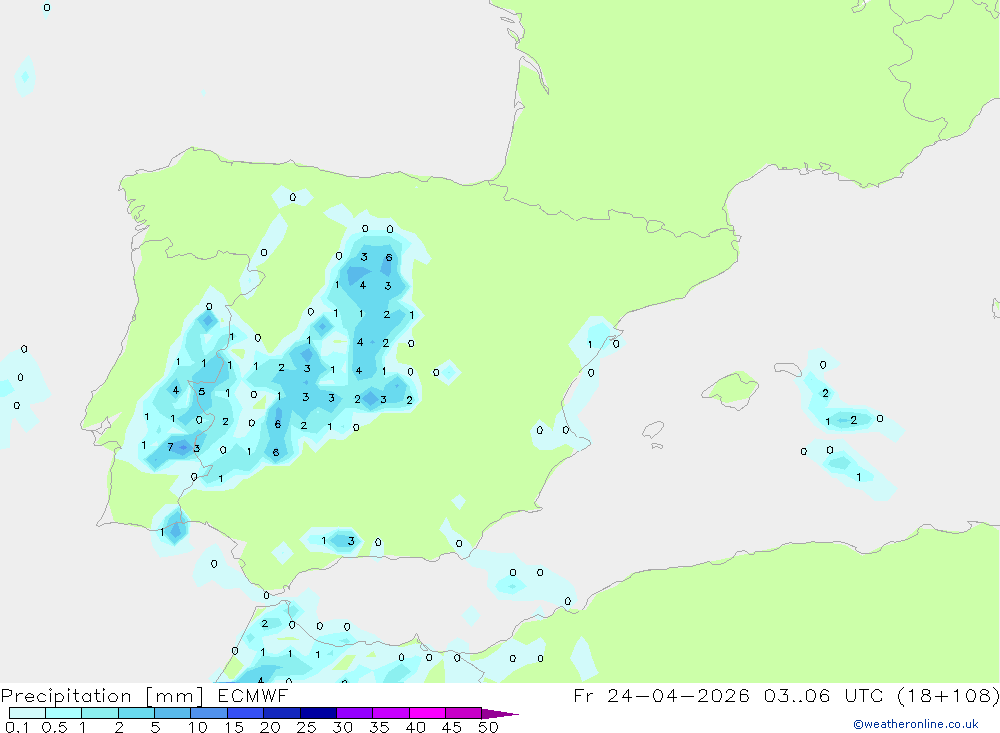Pick the legend swatch between 45 and 50
The image size is (1000, 733).
click(x=464, y=713)
